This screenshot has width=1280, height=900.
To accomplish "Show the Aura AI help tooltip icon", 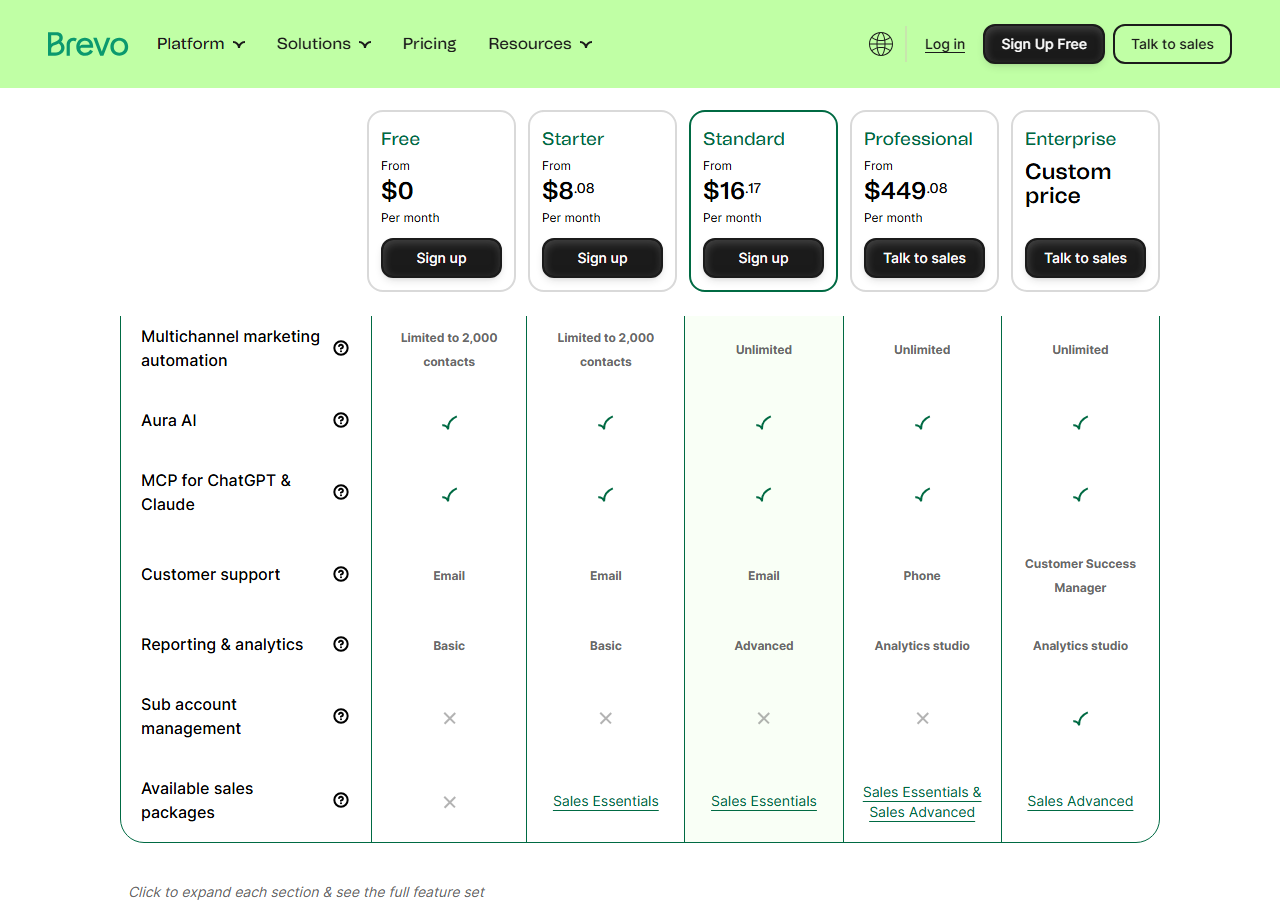I will tap(341, 420).
